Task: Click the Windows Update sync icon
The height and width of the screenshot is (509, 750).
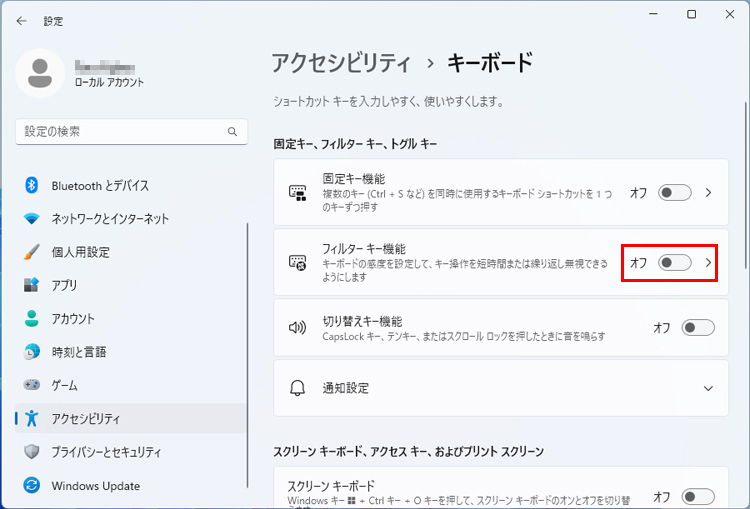Action: [31, 486]
